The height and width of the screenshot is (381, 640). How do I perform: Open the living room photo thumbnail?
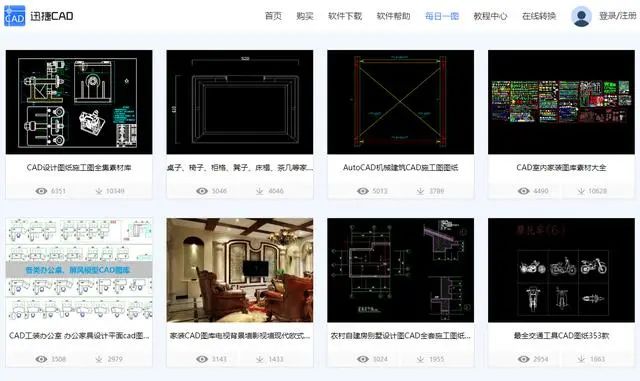pos(240,270)
